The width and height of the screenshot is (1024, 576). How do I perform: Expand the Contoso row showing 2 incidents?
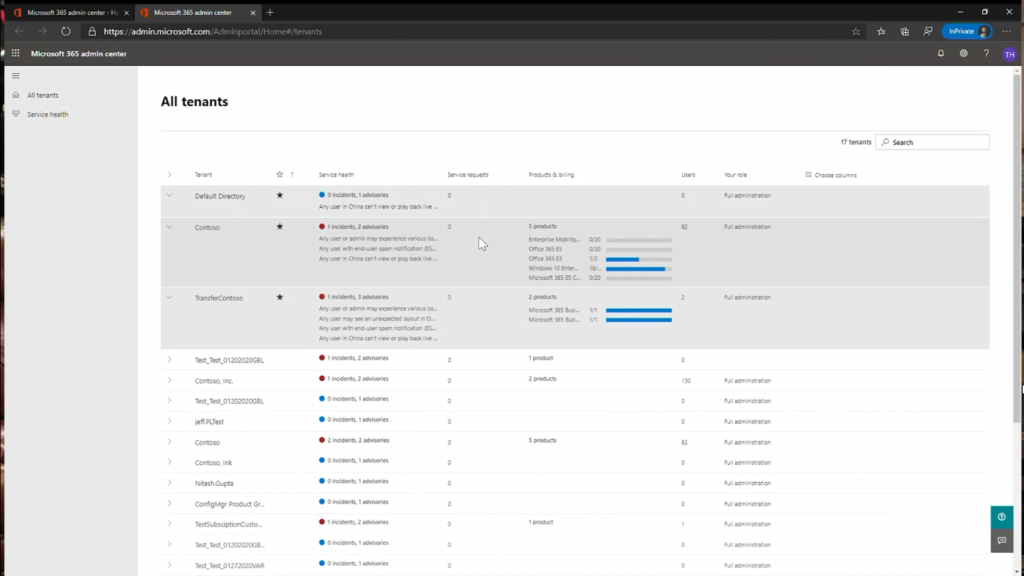(x=169, y=441)
